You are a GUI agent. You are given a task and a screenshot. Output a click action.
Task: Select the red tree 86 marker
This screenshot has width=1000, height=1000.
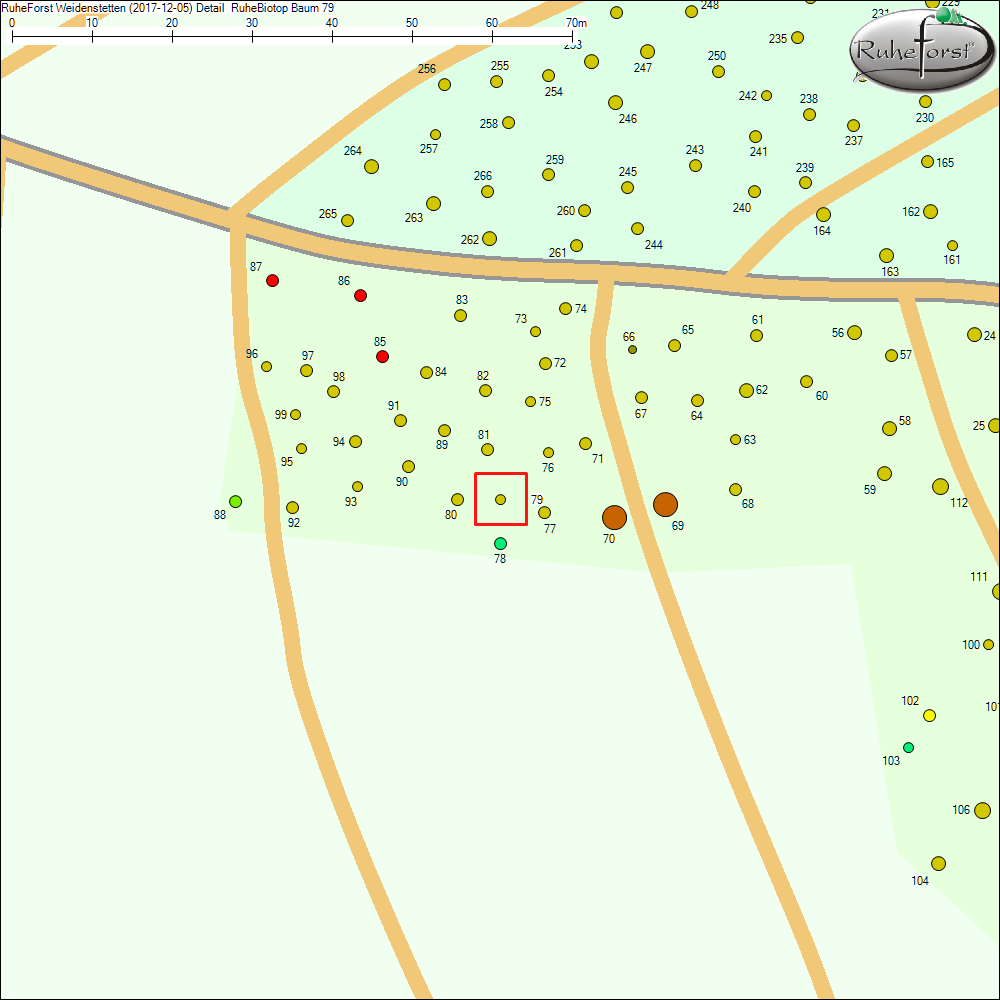point(360,295)
